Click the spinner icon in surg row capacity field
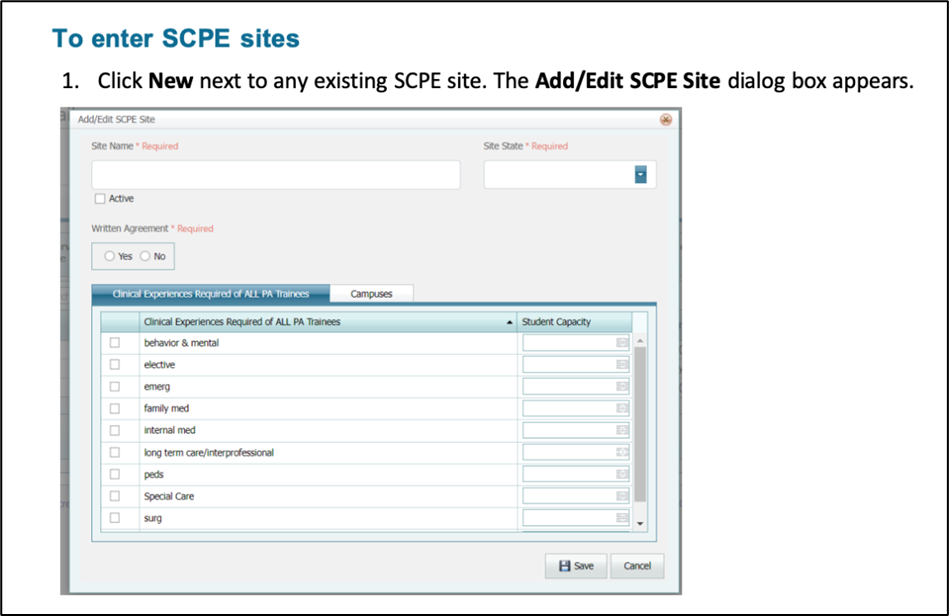 pos(623,518)
